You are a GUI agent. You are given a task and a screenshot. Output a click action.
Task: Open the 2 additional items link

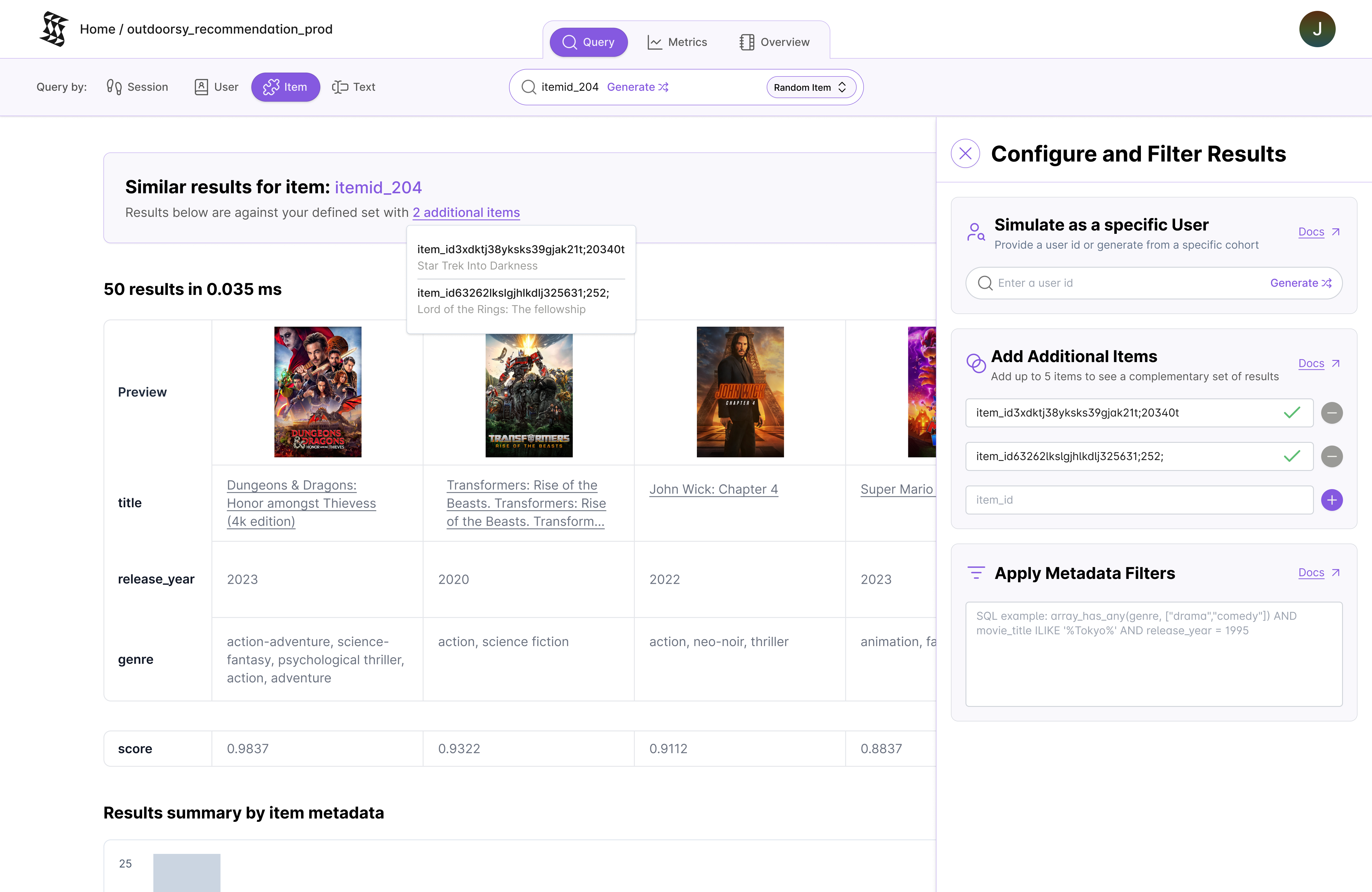(x=466, y=212)
